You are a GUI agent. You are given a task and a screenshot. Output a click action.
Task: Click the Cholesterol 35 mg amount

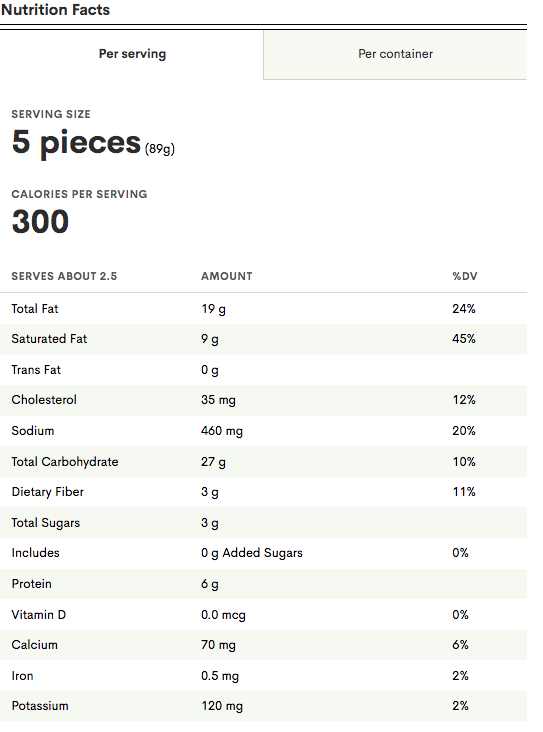pos(218,400)
